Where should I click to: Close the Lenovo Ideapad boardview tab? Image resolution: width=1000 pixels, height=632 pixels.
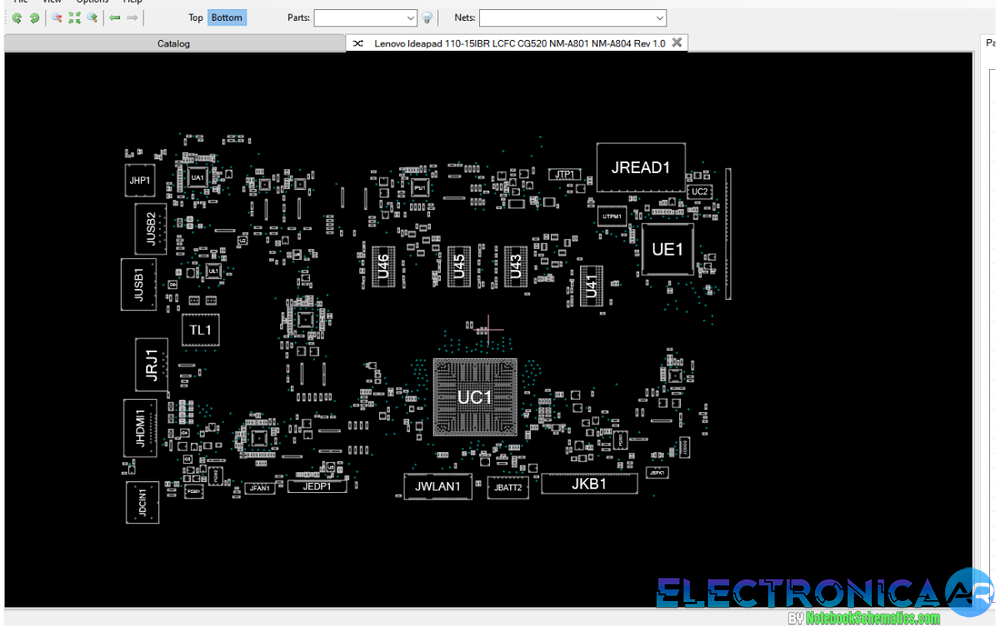coord(677,43)
